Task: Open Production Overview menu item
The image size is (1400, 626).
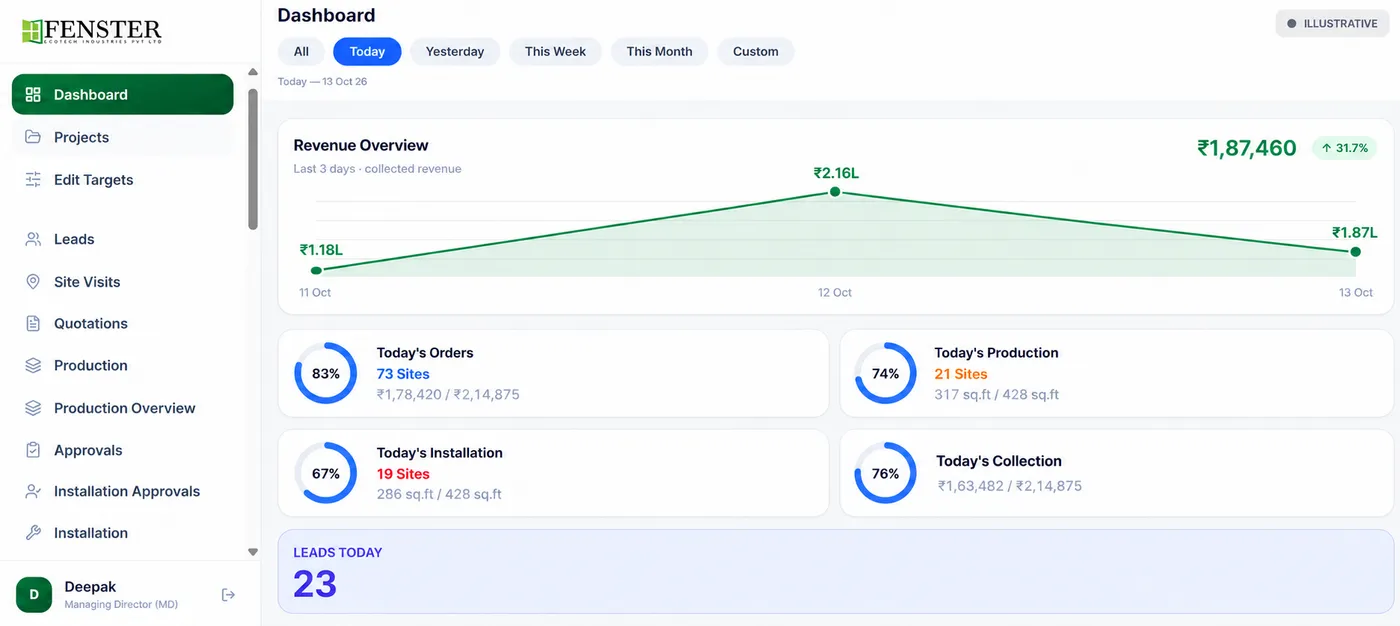Action: tap(122, 408)
